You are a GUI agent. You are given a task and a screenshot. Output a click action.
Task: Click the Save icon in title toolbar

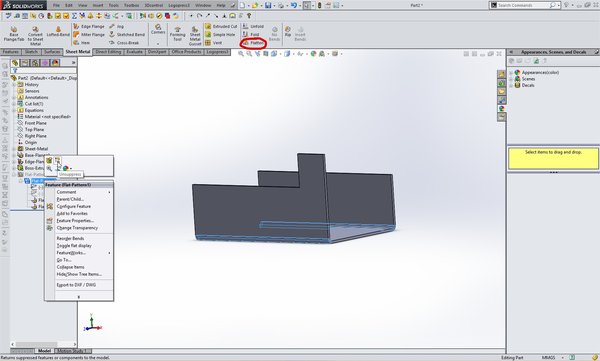coord(268,5)
